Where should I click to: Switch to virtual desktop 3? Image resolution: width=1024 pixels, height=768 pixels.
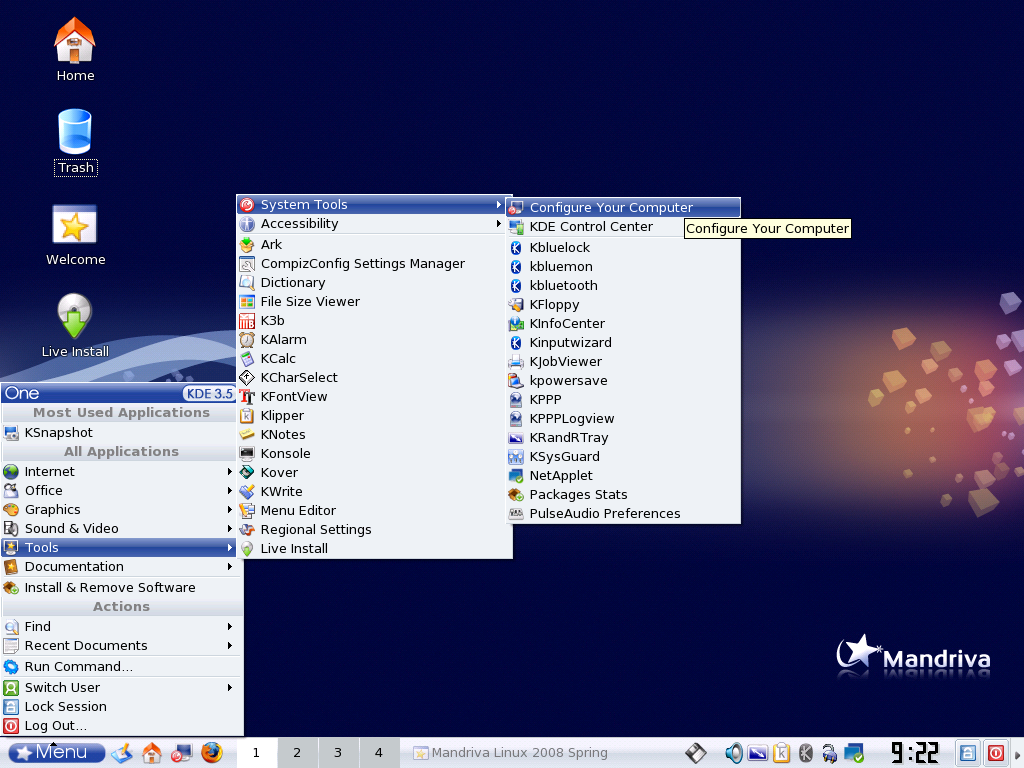tap(338, 753)
